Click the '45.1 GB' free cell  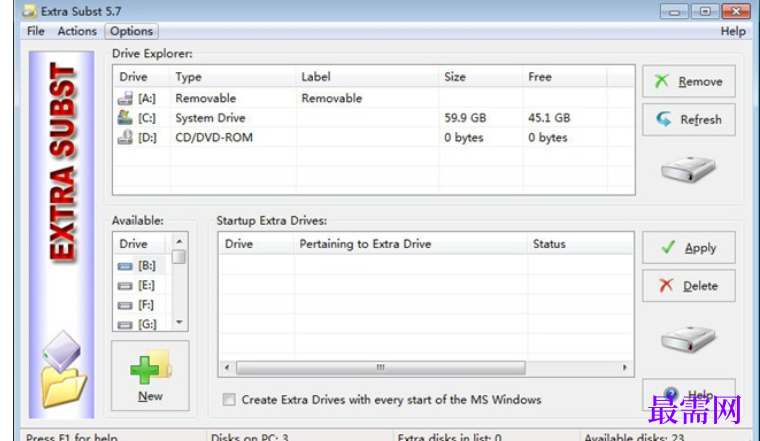[549, 118]
